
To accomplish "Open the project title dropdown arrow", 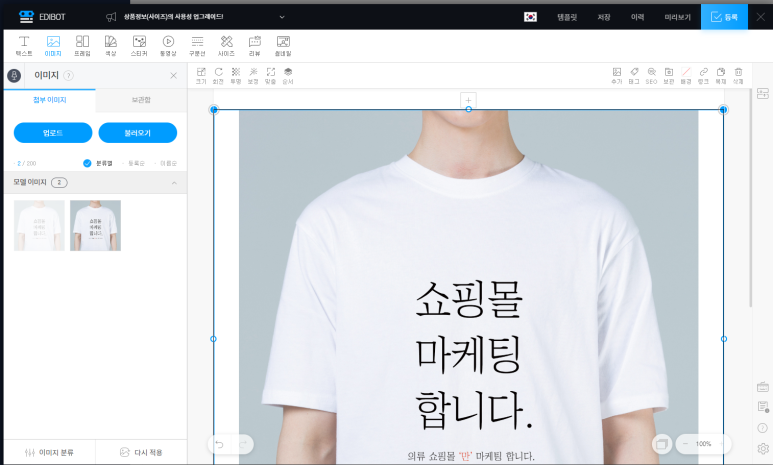I will (282, 17).
